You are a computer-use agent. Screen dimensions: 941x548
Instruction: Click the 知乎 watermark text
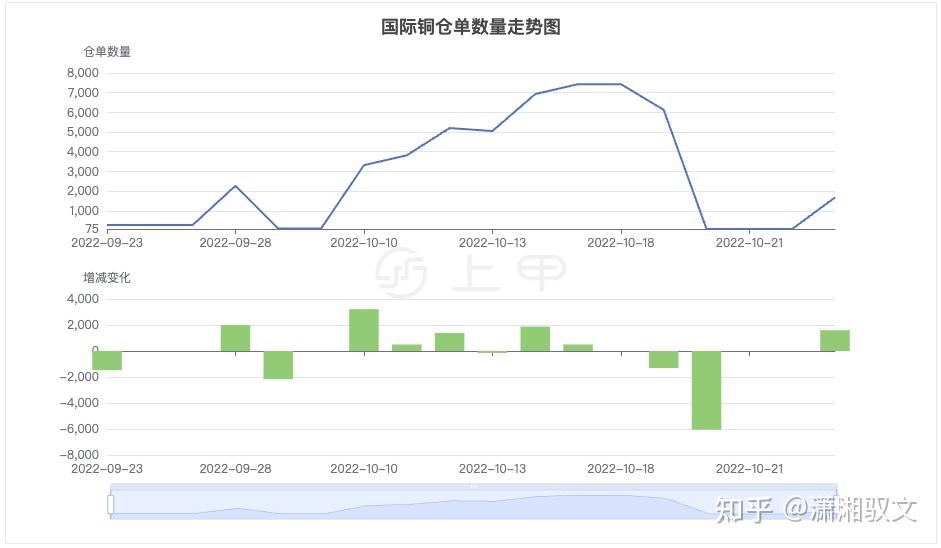click(x=745, y=510)
